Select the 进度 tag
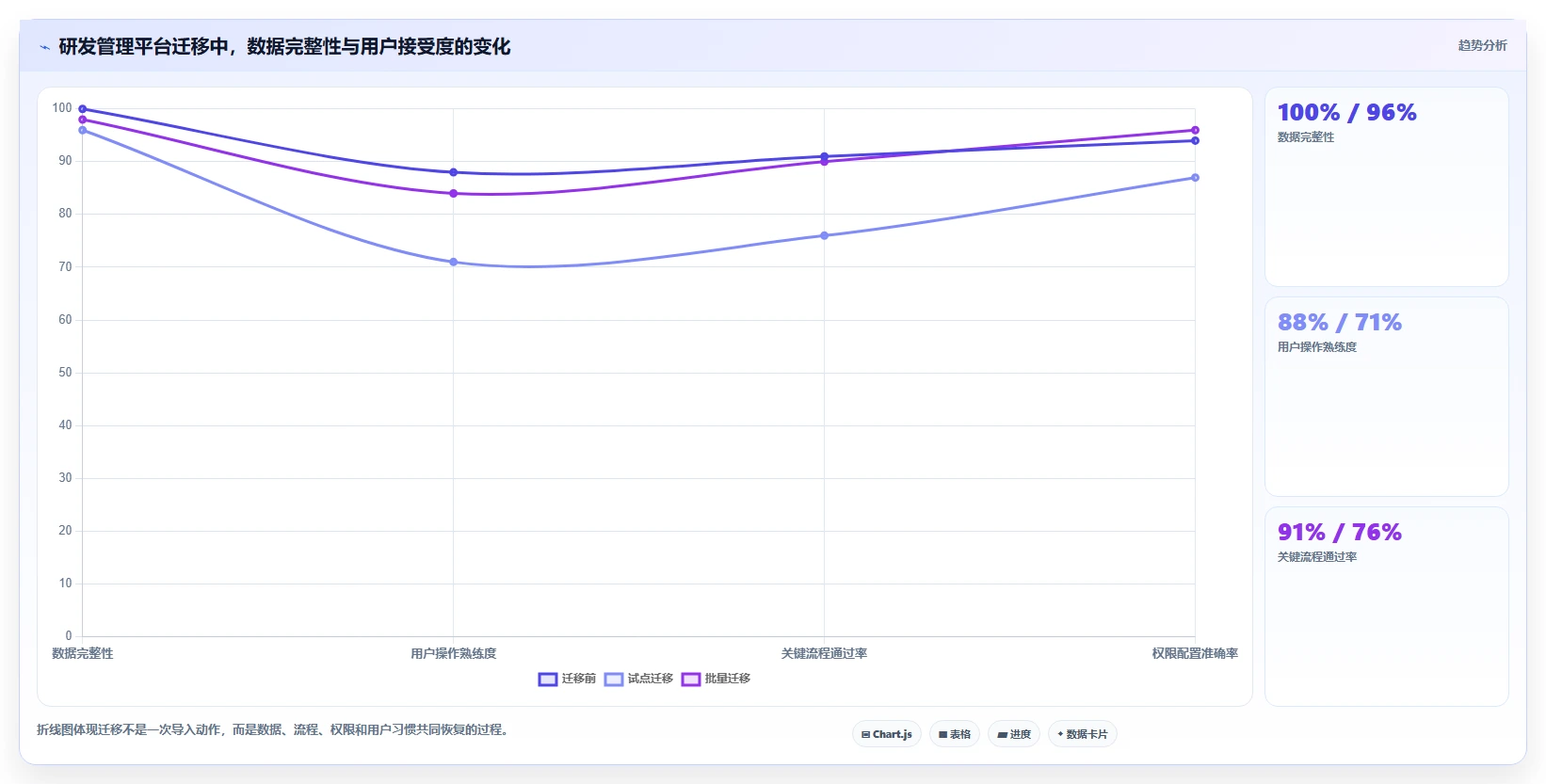Screen dimensions: 1546x784 tap(1014, 734)
